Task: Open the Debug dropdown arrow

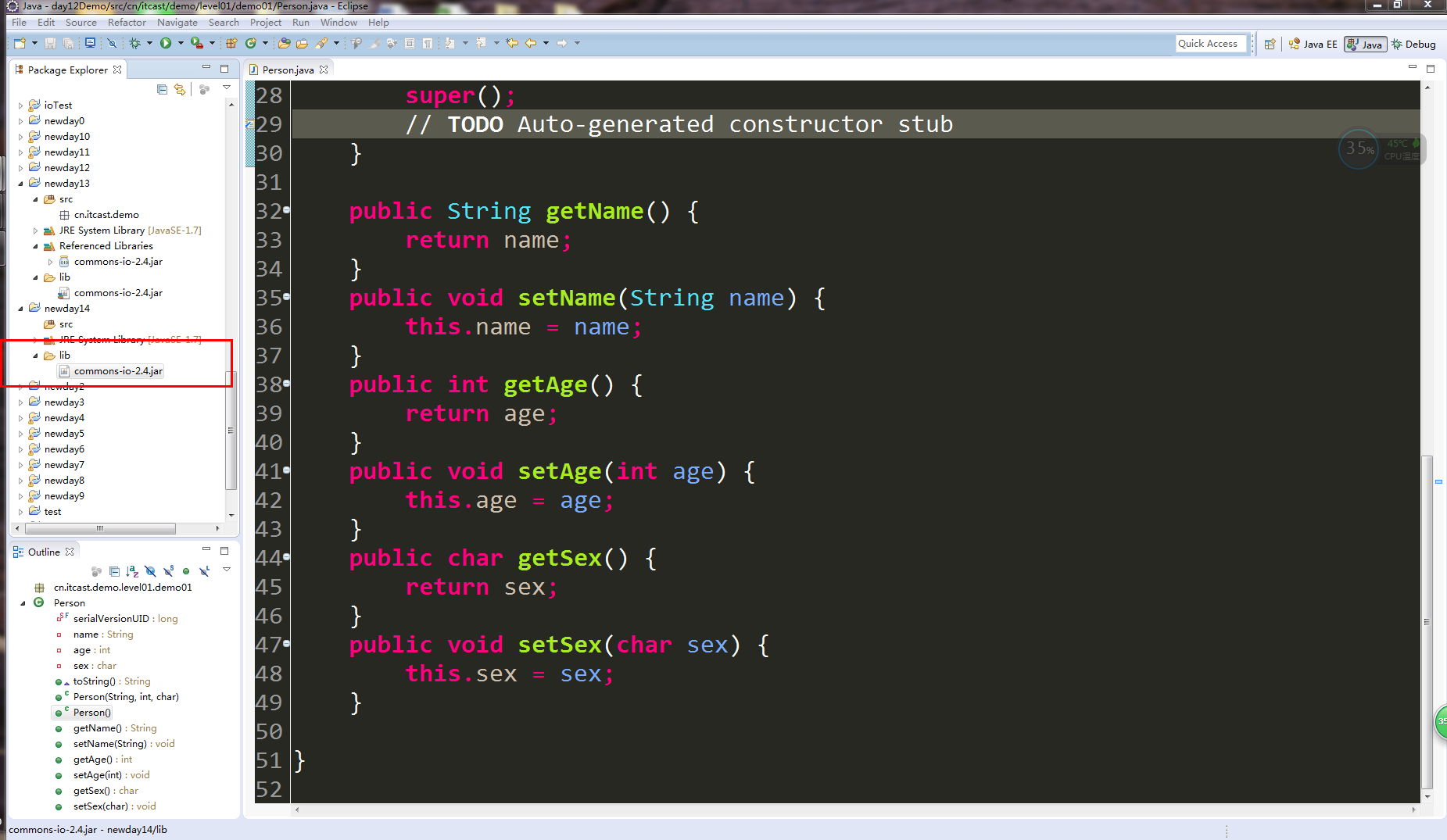Action: tap(149, 43)
